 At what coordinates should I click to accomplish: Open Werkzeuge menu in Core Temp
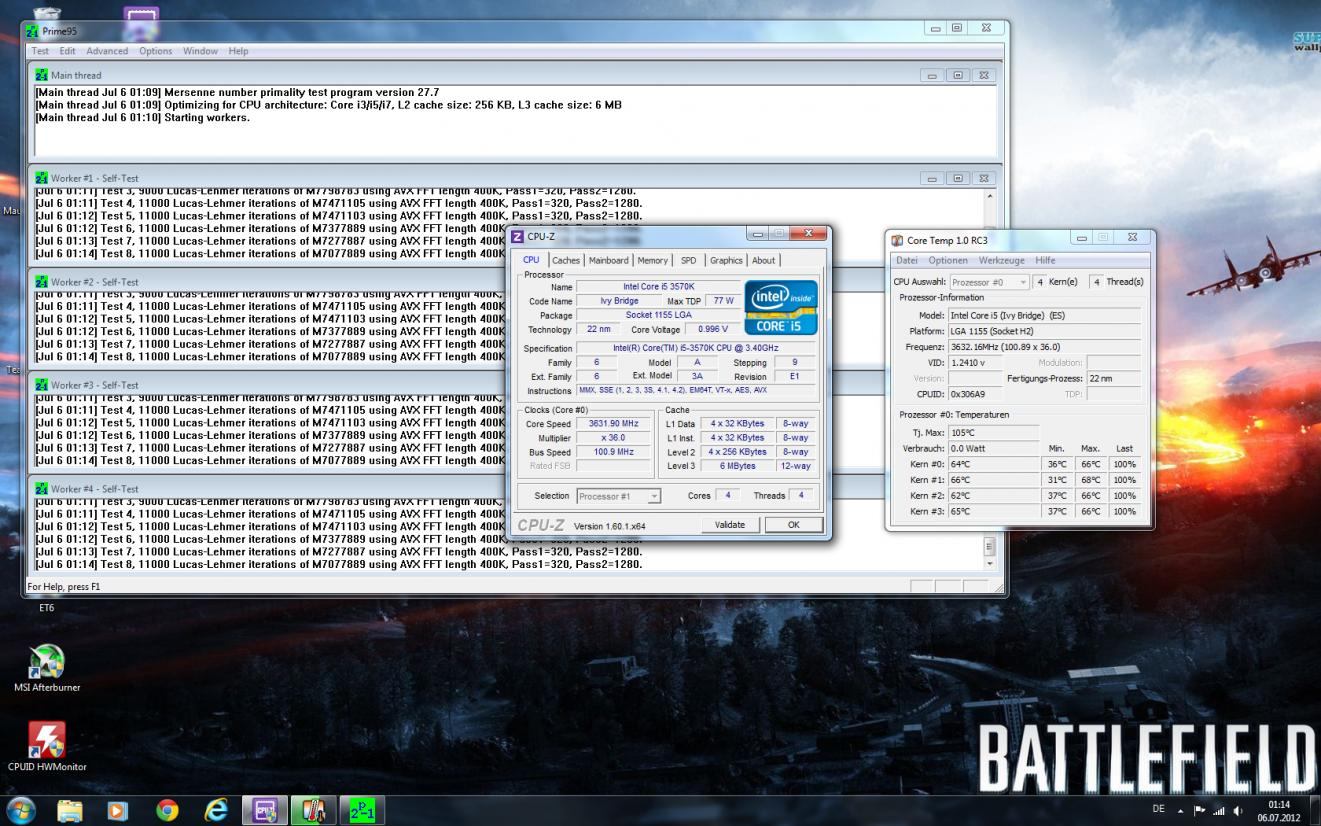pos(1002,260)
